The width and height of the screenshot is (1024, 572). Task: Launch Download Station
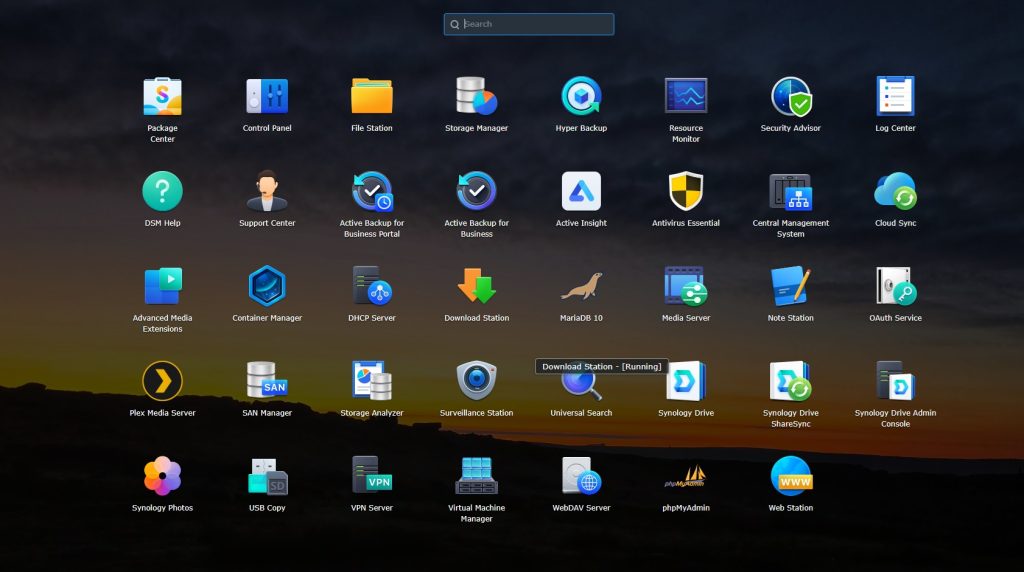click(476, 286)
